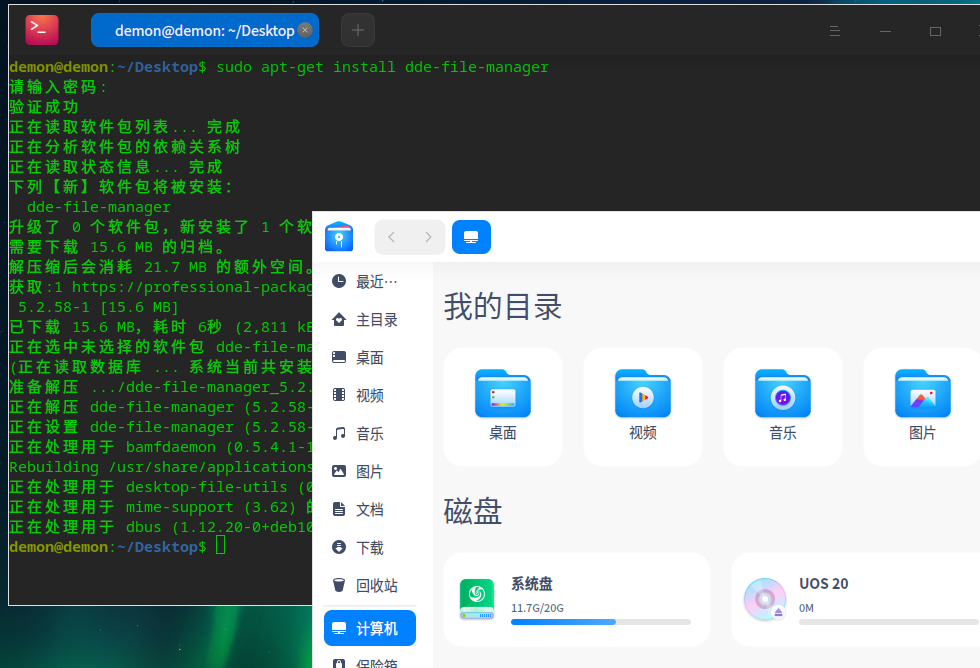This screenshot has width=980, height=668.
Task: Open 最近使用 (Recent) from the sidebar
Action: point(367,281)
